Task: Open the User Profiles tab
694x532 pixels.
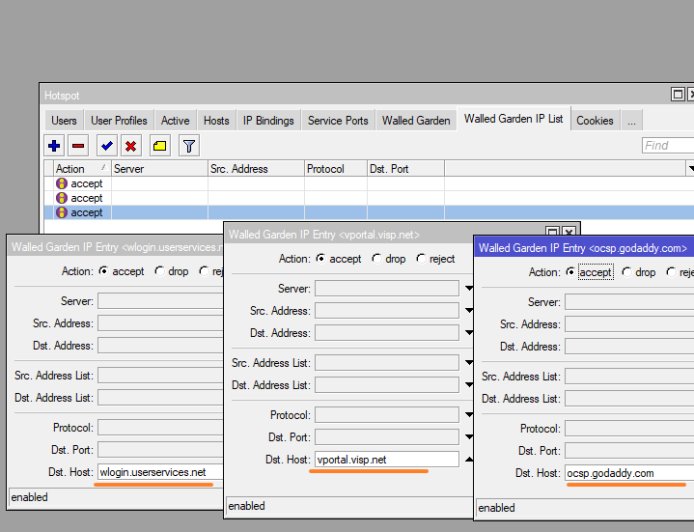Action: tap(119, 120)
